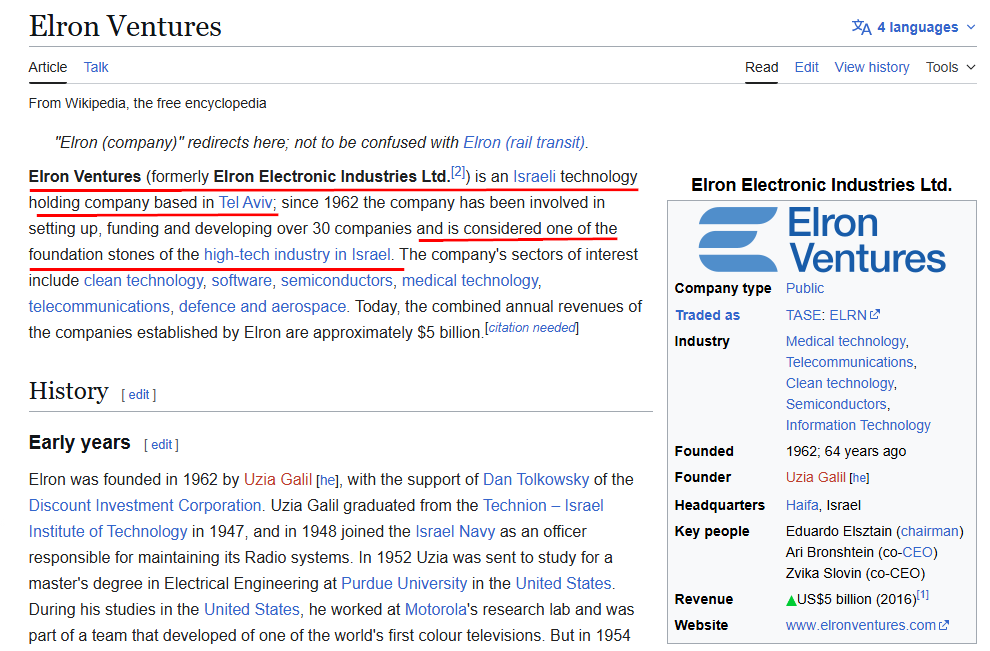Follow the Elron (rail transit) link
990x651 pixels.
coord(524,142)
